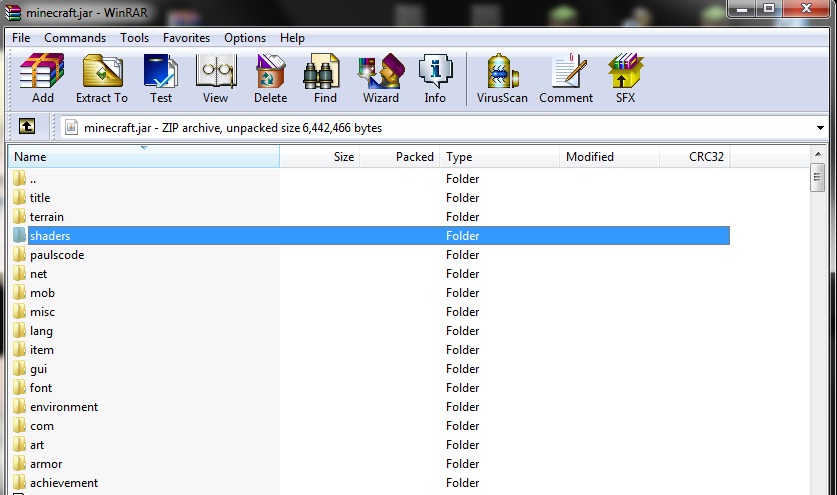Select the 'art' folder name

[37, 445]
